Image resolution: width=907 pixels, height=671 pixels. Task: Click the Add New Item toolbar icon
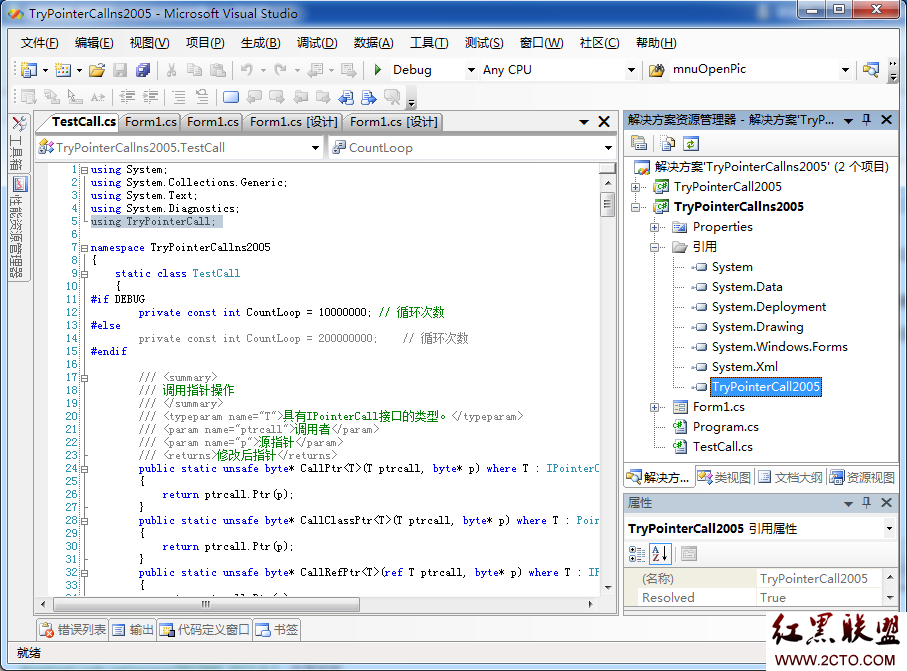pos(62,70)
